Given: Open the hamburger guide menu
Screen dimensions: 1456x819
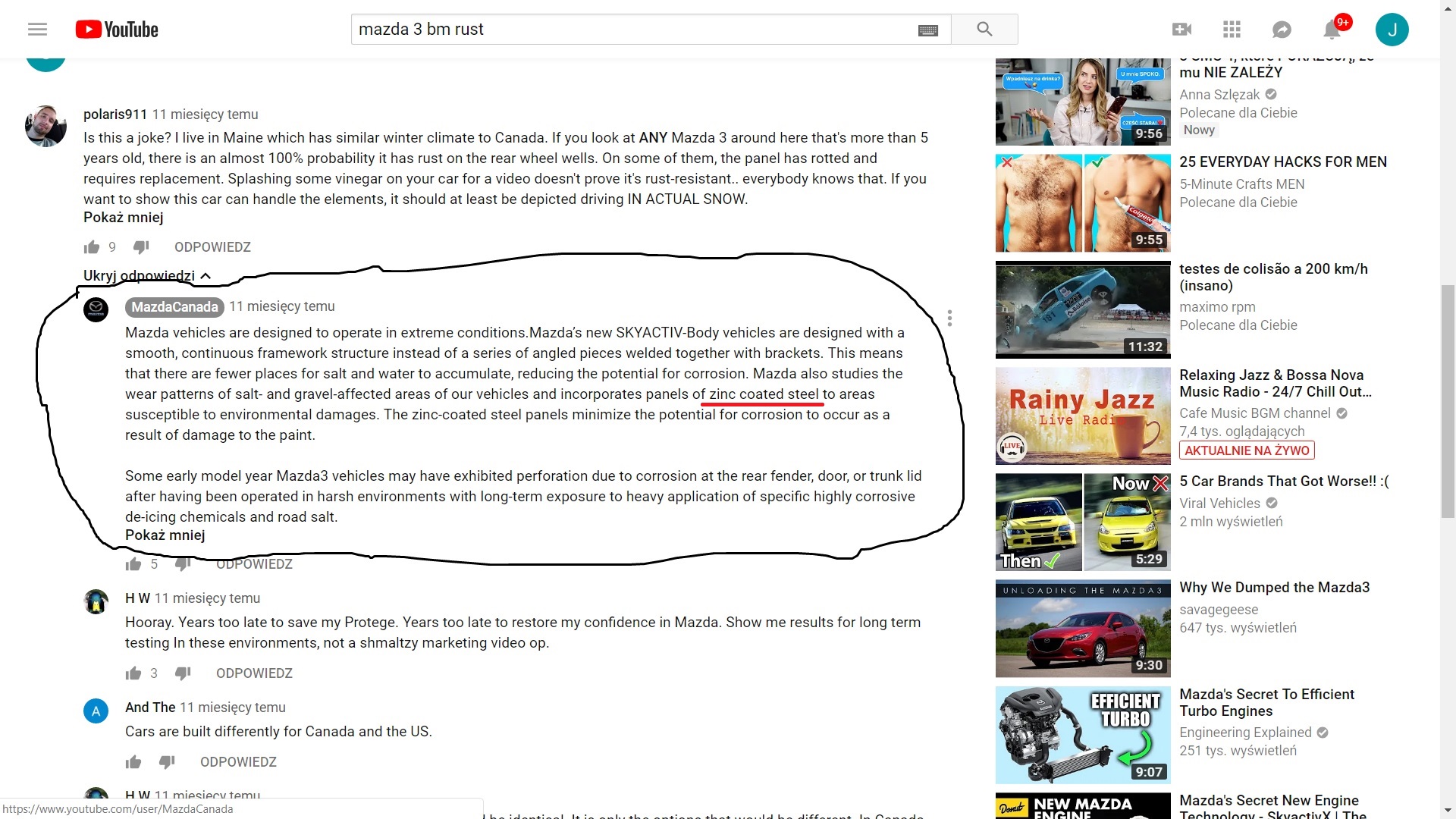Looking at the screenshot, I should (x=37, y=30).
